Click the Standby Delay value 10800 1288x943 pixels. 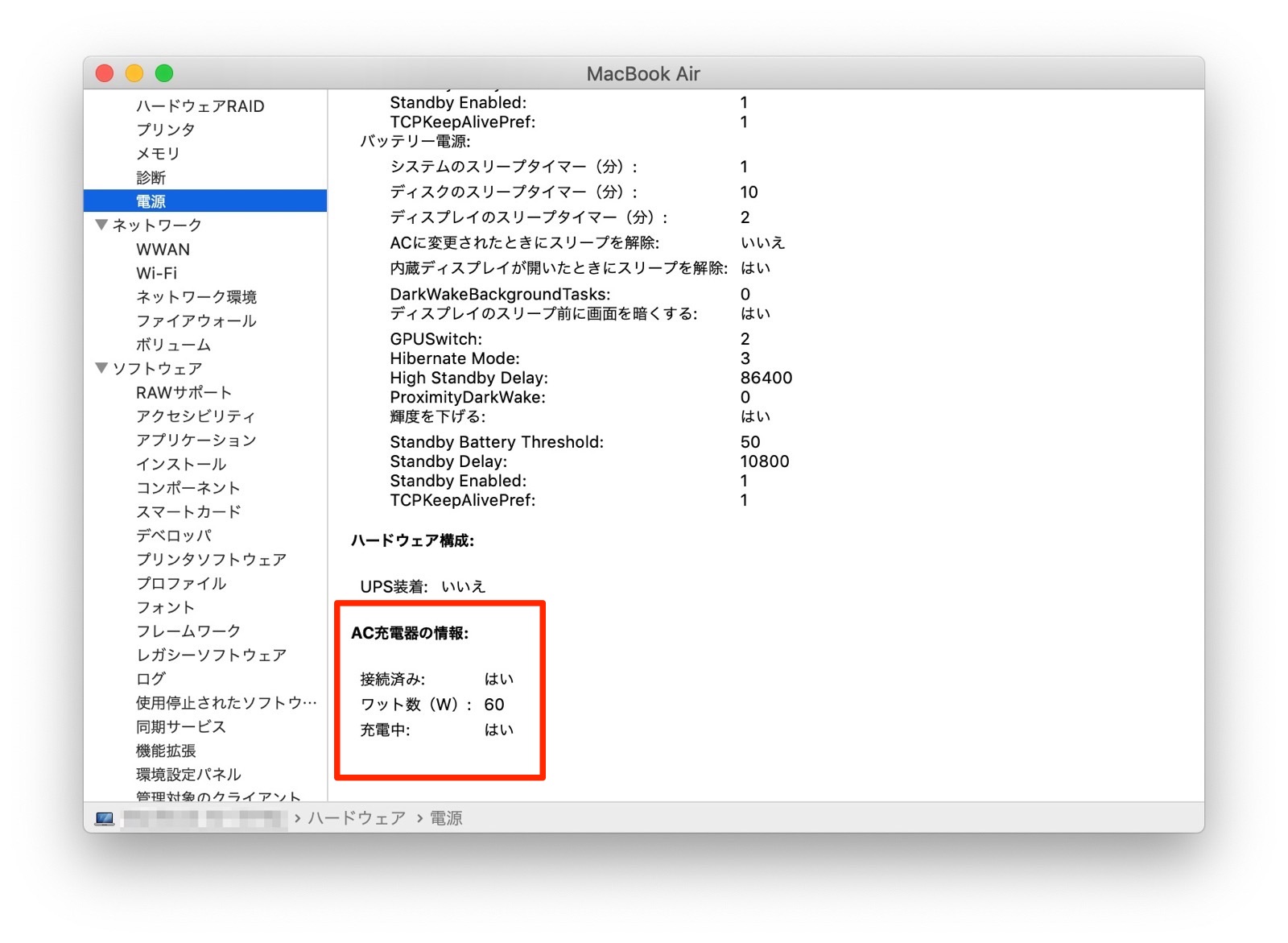[x=765, y=461]
